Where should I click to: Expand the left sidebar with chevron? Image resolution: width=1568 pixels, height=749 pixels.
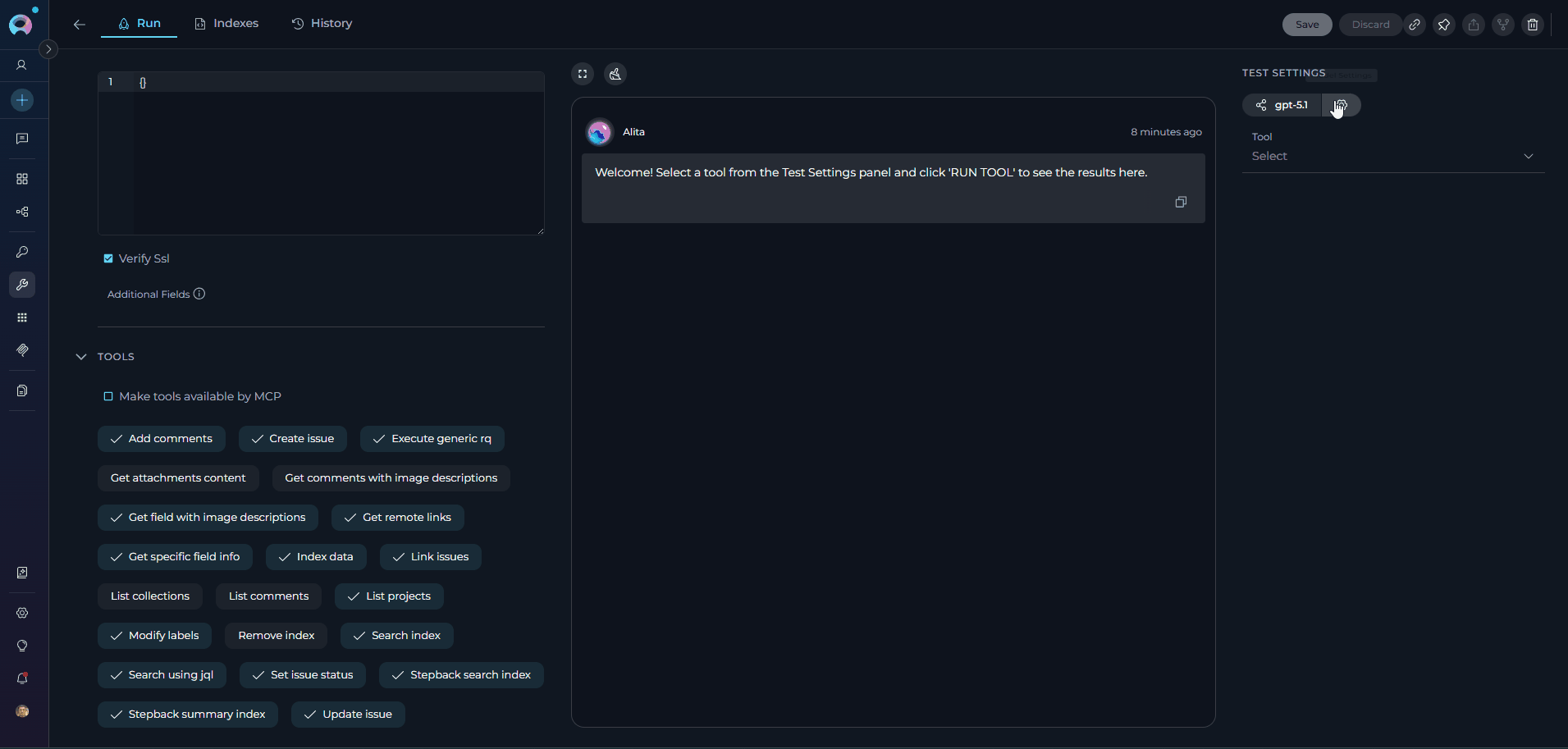pos(48,49)
